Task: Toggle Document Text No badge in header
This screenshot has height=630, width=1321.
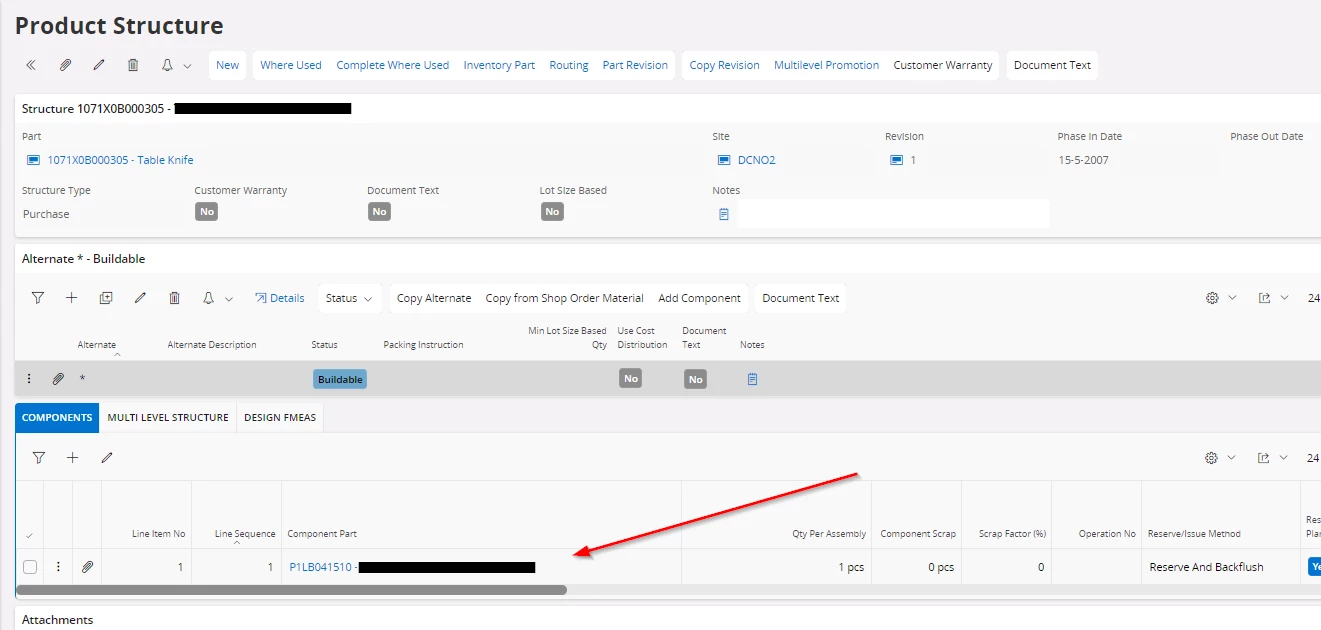Action: tap(379, 212)
